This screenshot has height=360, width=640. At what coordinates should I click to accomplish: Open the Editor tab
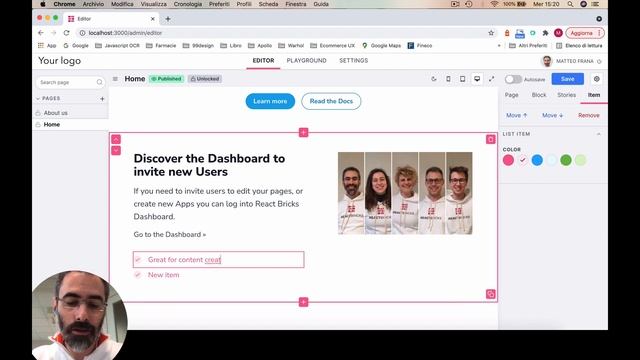263,60
